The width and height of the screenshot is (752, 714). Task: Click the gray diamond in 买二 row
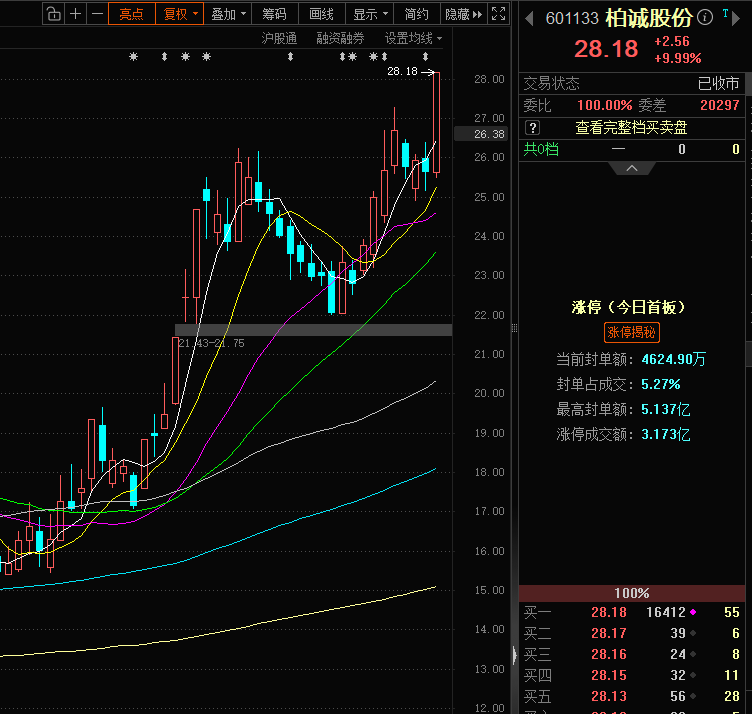pyautogui.click(x=693, y=633)
